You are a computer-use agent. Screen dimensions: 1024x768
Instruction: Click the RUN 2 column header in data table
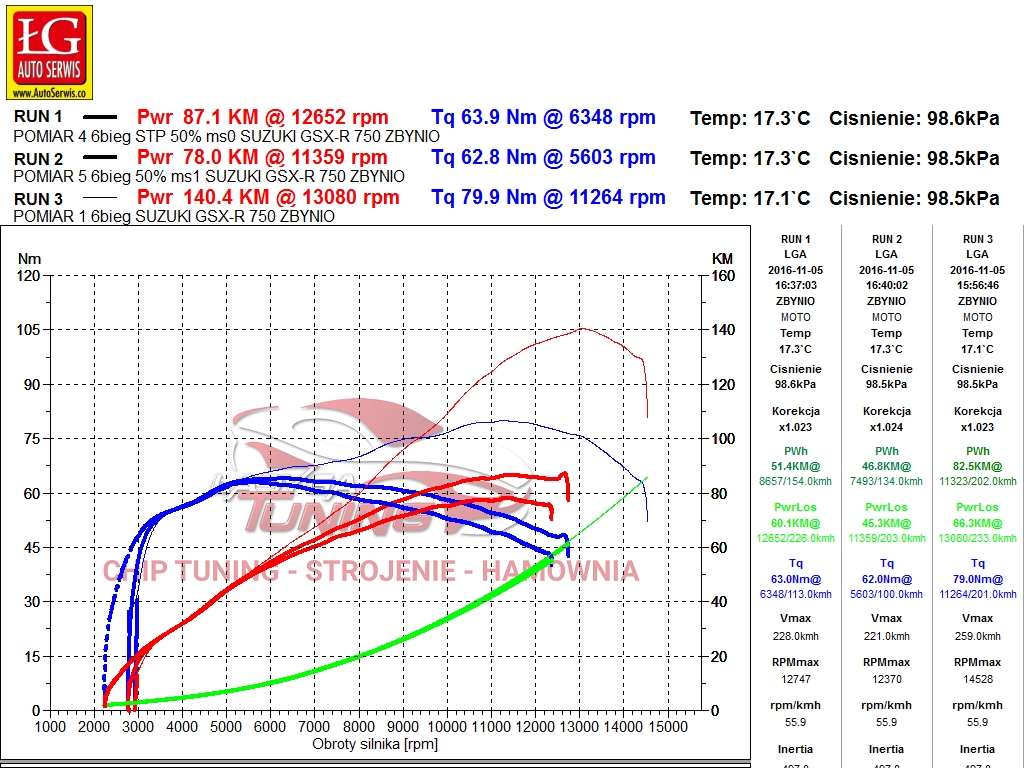click(887, 239)
